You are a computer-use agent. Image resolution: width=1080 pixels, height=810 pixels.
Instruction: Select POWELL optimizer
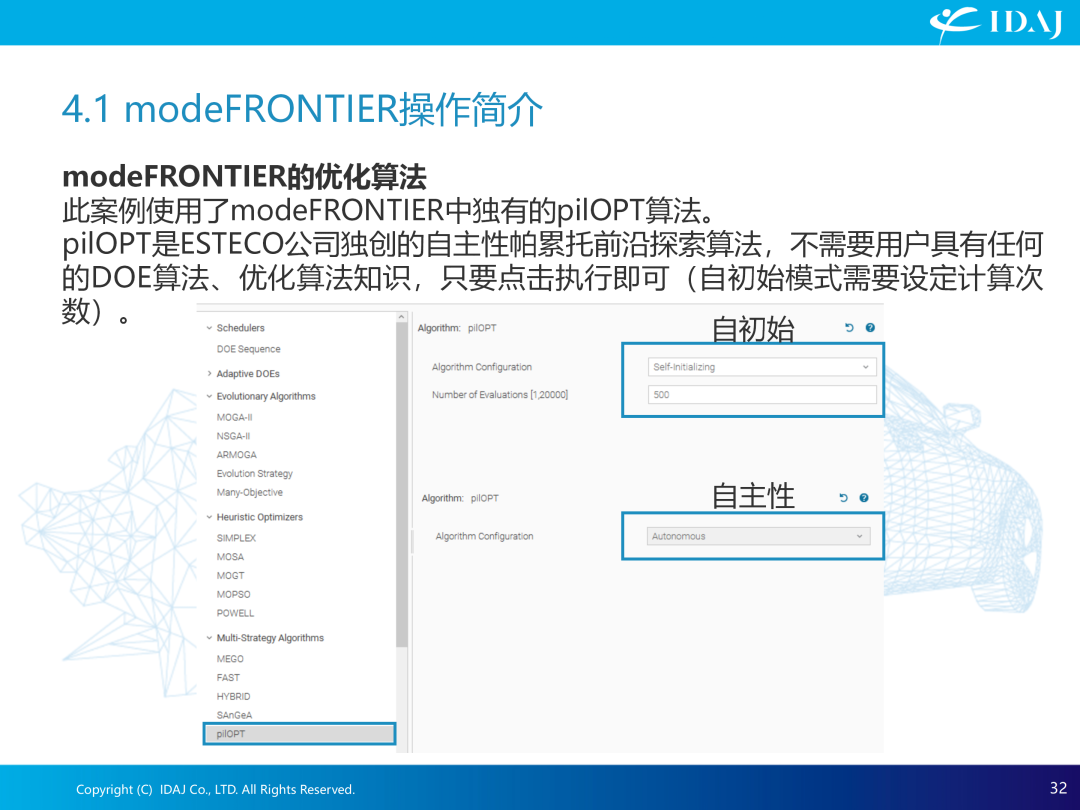point(236,613)
